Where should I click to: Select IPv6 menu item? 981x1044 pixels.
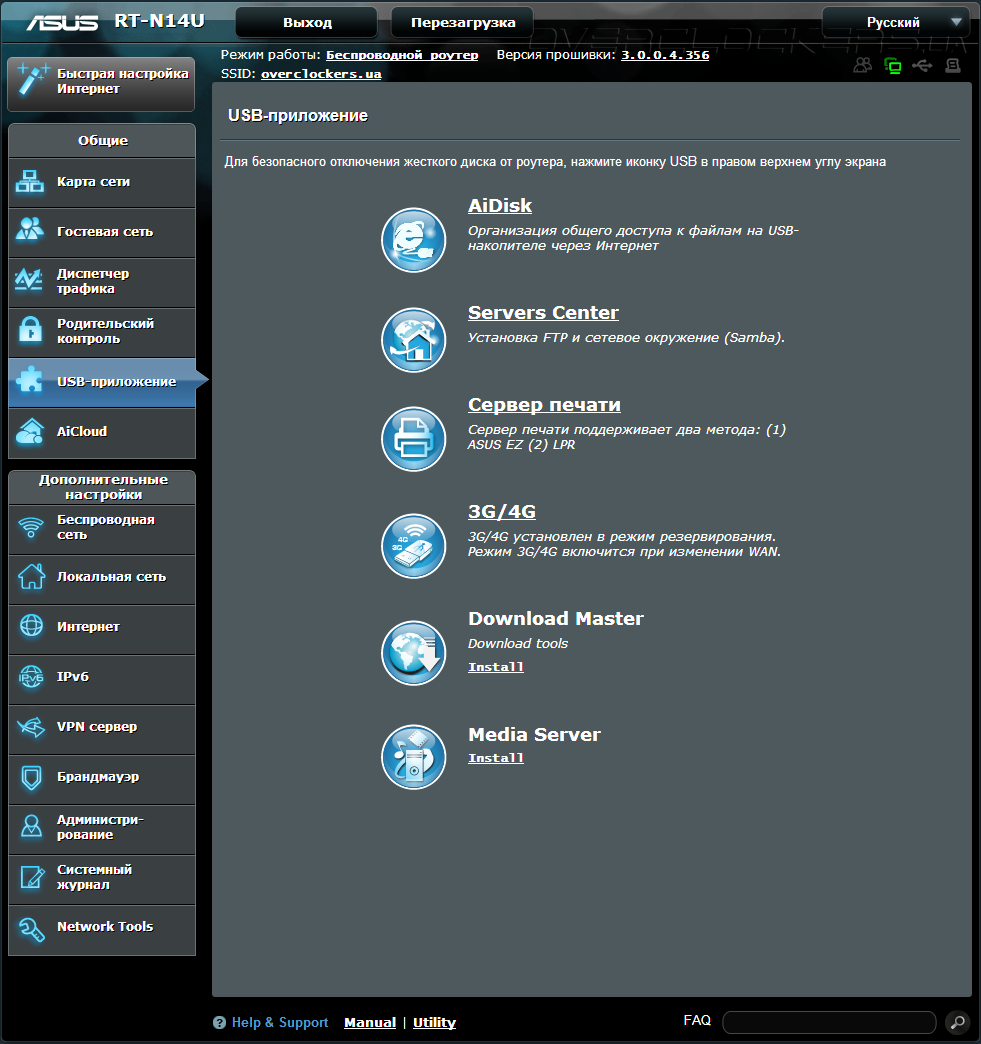coord(102,679)
